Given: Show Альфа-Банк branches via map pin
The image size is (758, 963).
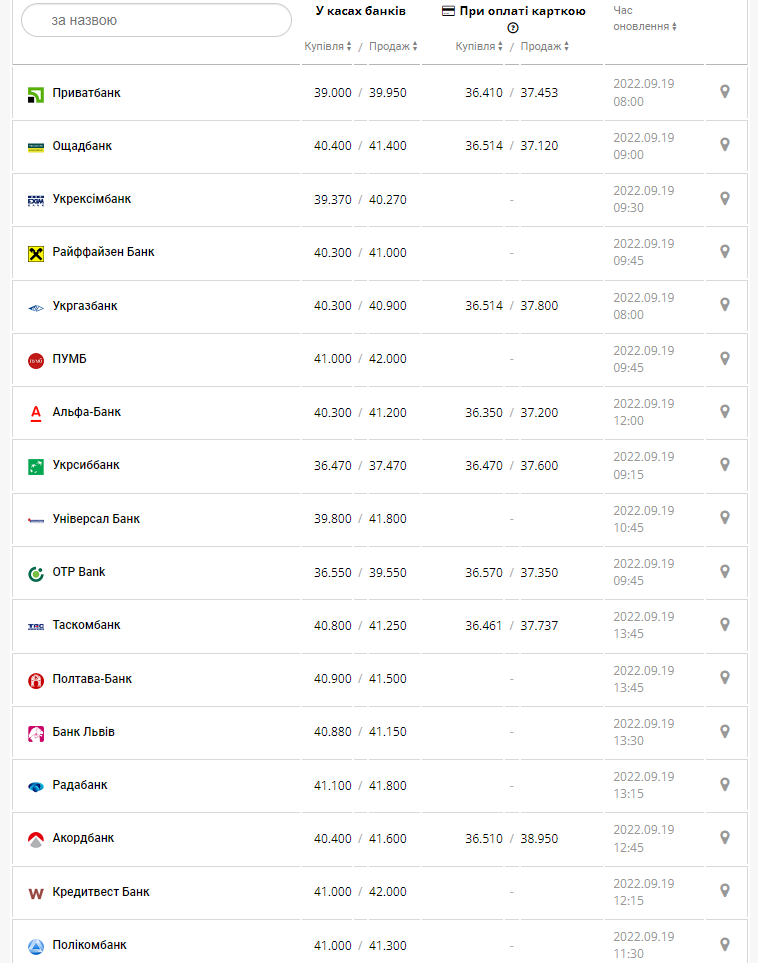Looking at the screenshot, I should click(x=725, y=411).
